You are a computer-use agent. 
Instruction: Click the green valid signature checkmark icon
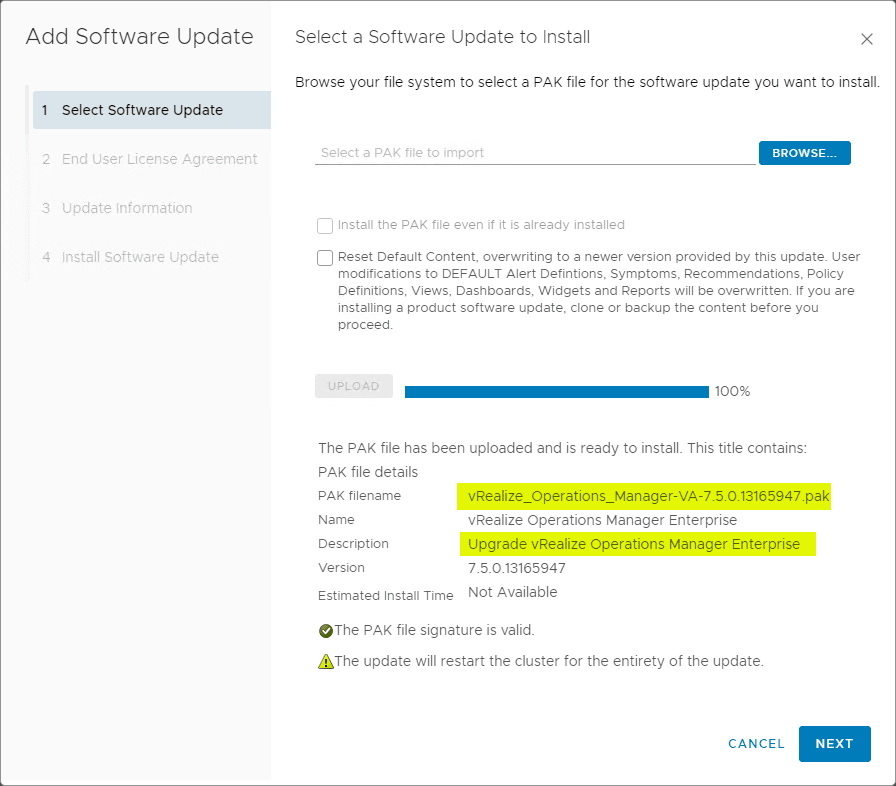click(325, 631)
